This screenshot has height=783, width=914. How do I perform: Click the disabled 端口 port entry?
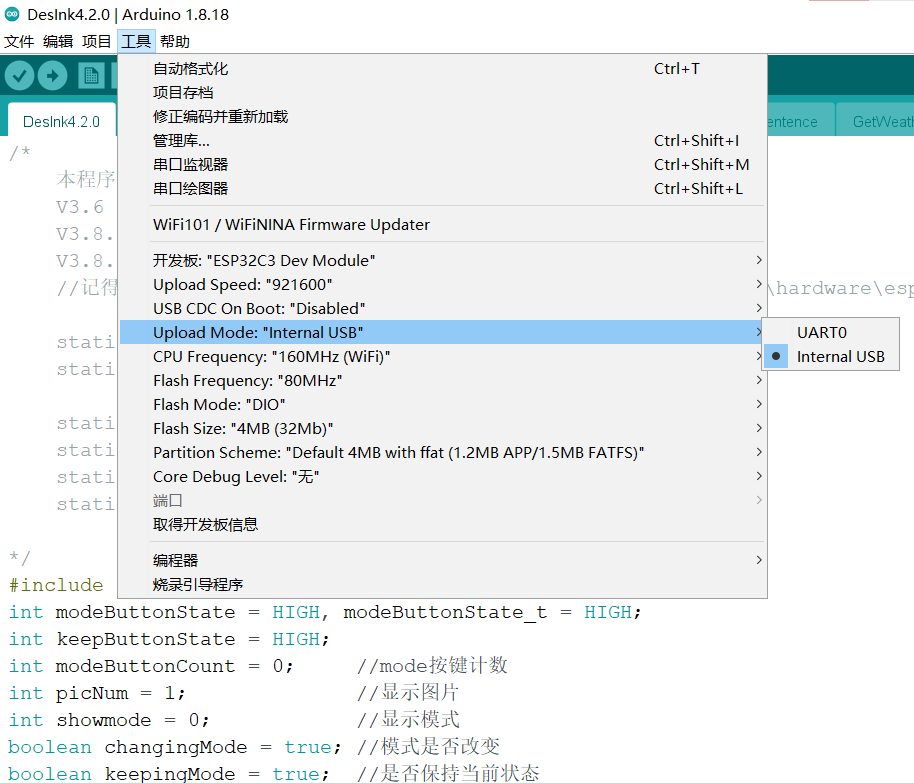(x=442, y=500)
